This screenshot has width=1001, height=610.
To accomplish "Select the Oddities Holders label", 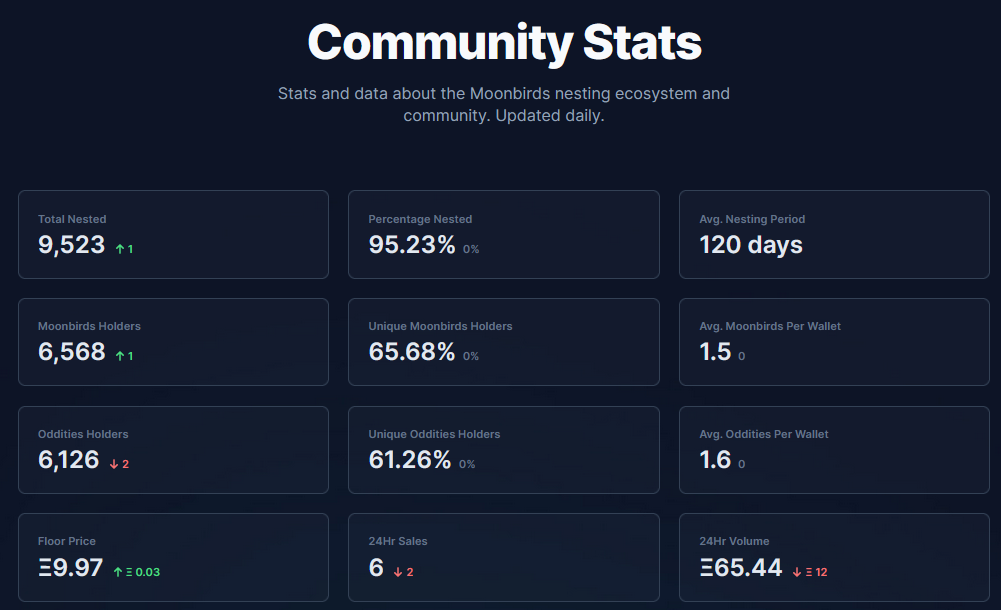I will pyautogui.click(x=83, y=434).
